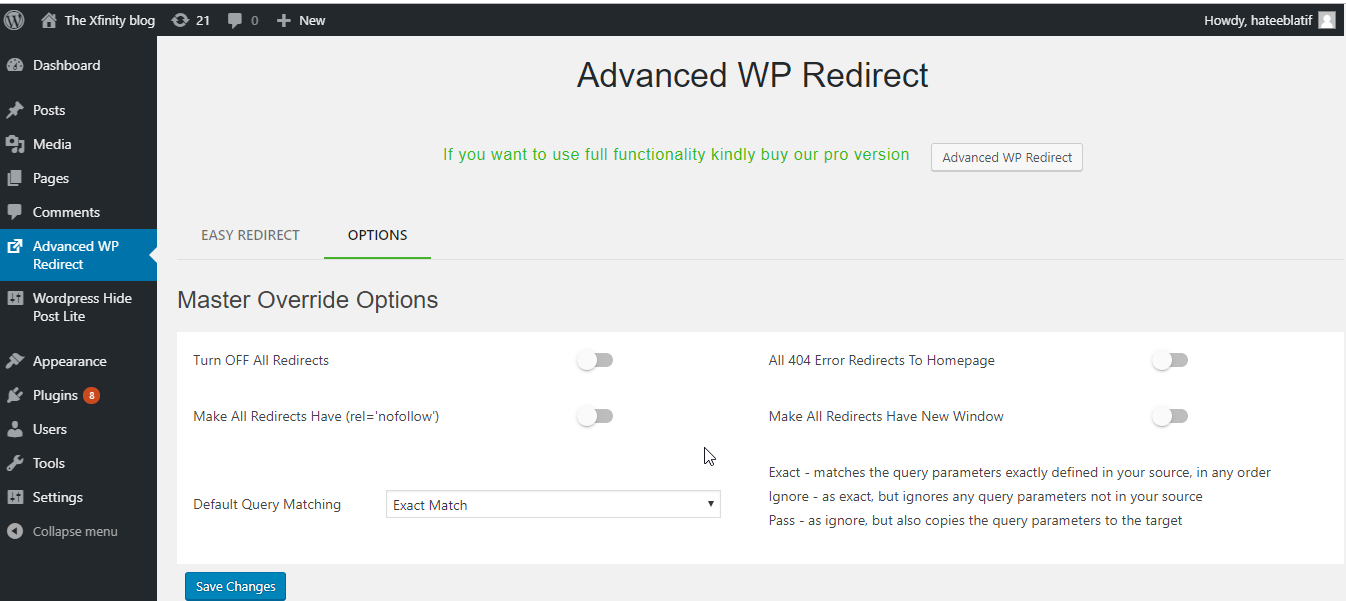Click the Posts pushpin icon
The height and width of the screenshot is (601, 1346).
pos(15,110)
